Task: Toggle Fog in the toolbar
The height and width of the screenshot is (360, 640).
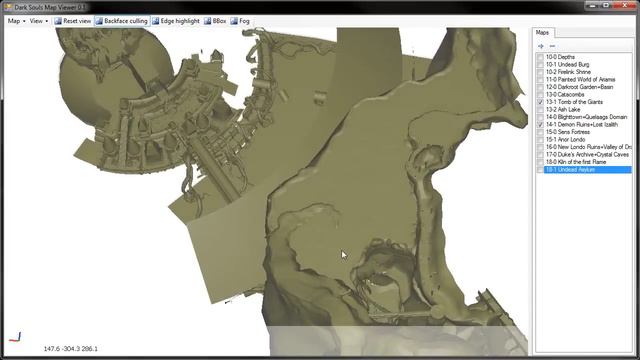Action: click(x=240, y=21)
